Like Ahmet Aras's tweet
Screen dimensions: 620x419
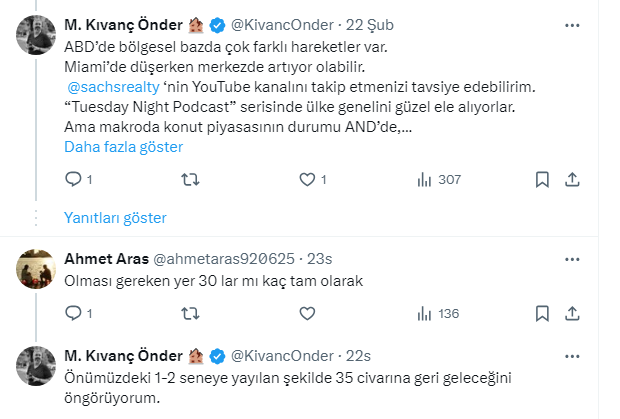[x=308, y=313]
